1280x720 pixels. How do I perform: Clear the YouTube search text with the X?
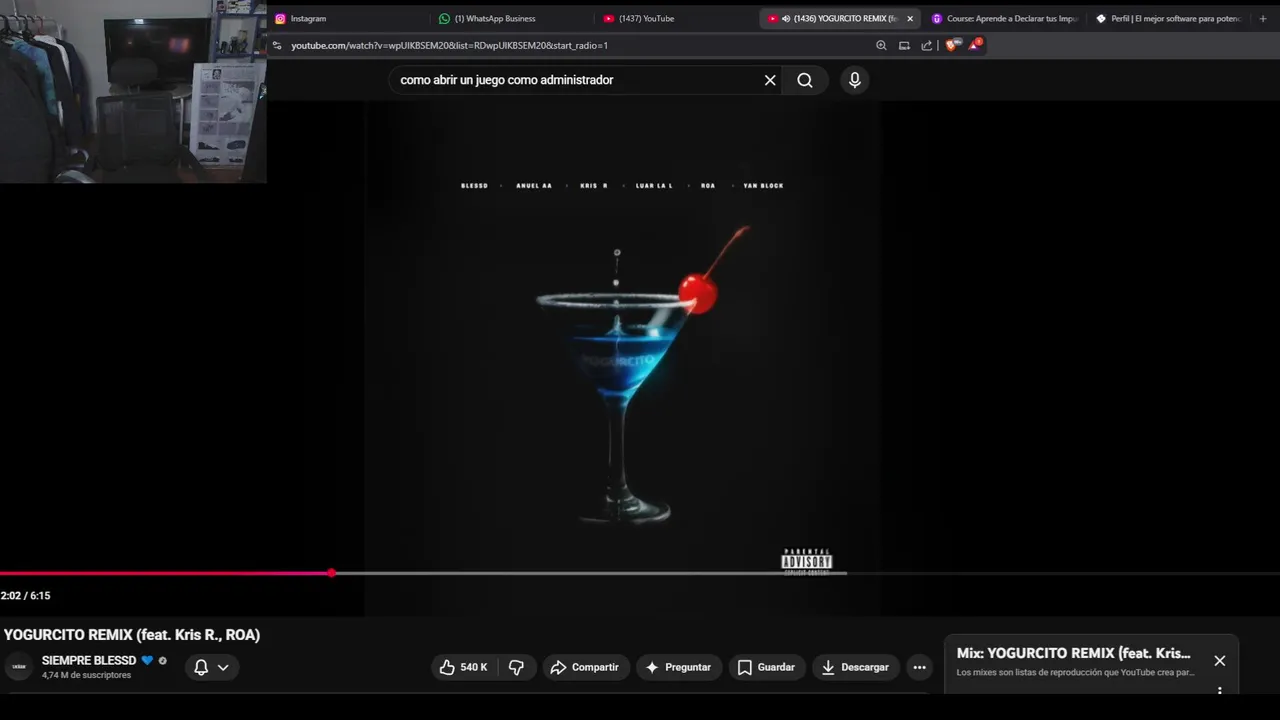(x=770, y=80)
